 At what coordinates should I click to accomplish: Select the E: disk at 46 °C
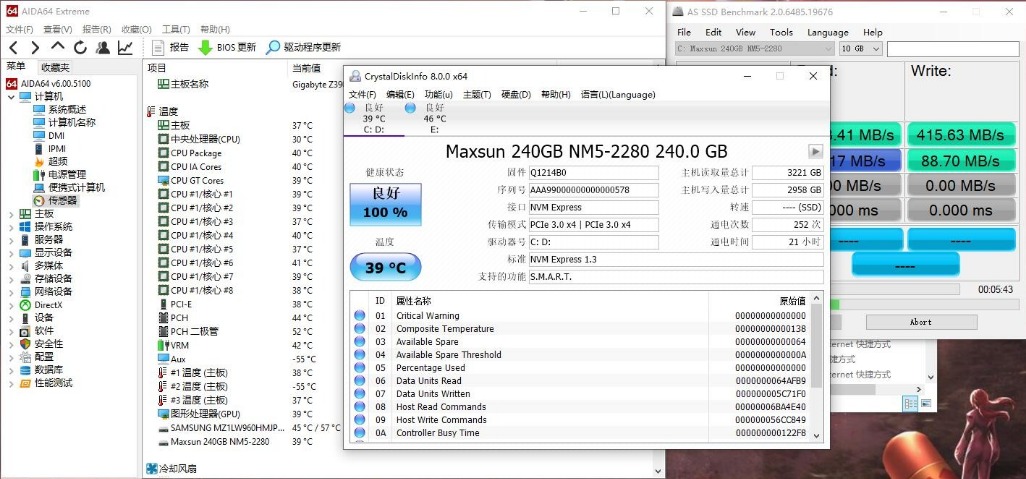tap(435, 118)
